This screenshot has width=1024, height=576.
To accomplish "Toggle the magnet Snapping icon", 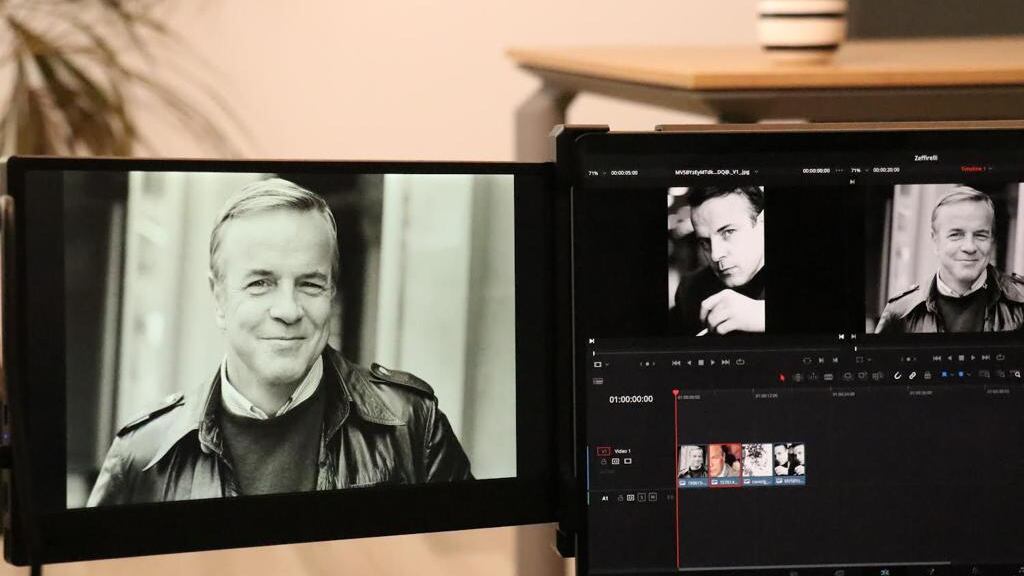I will (897, 376).
